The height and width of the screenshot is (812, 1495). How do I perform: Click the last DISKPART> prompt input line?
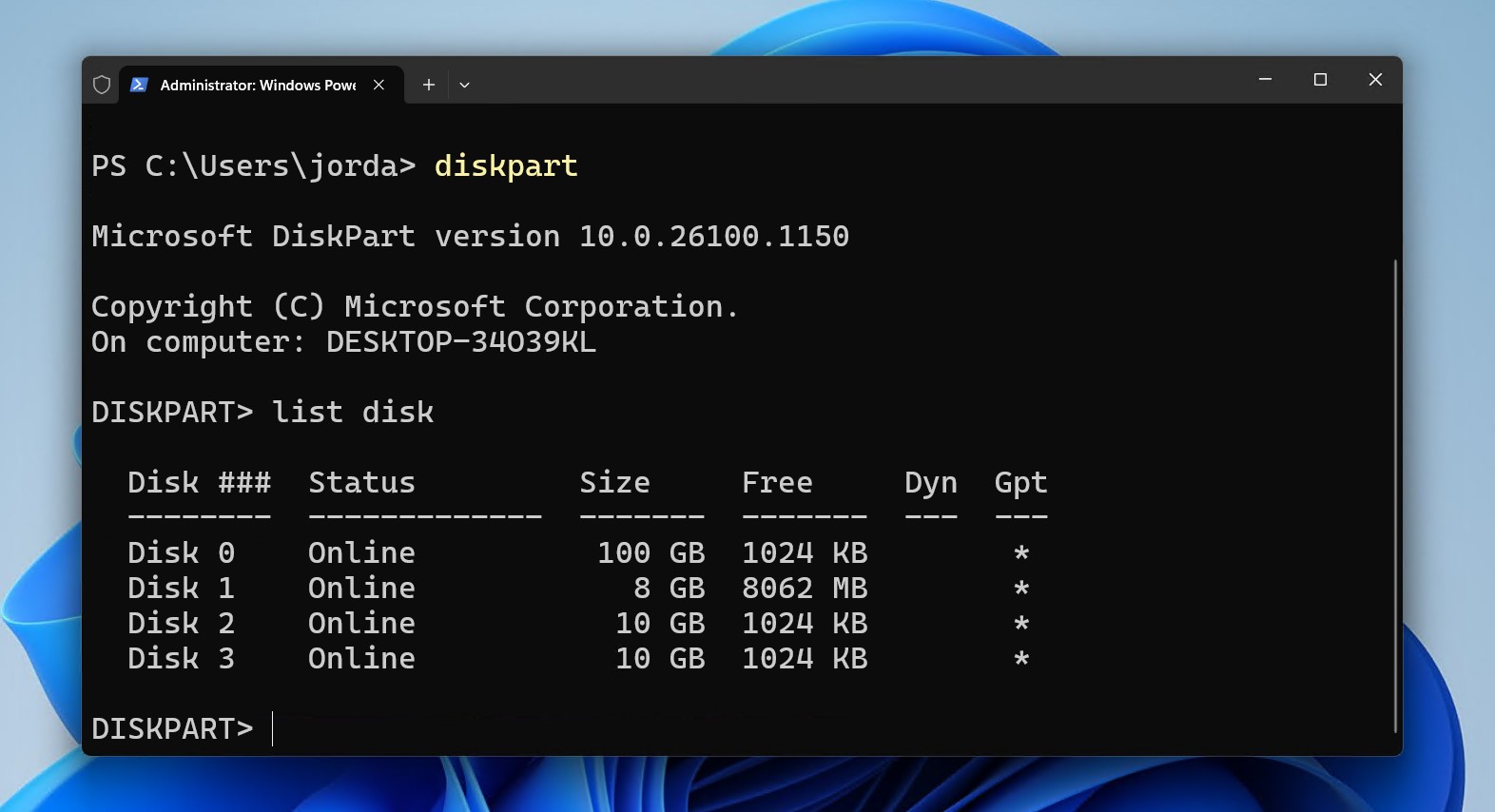pos(173,728)
